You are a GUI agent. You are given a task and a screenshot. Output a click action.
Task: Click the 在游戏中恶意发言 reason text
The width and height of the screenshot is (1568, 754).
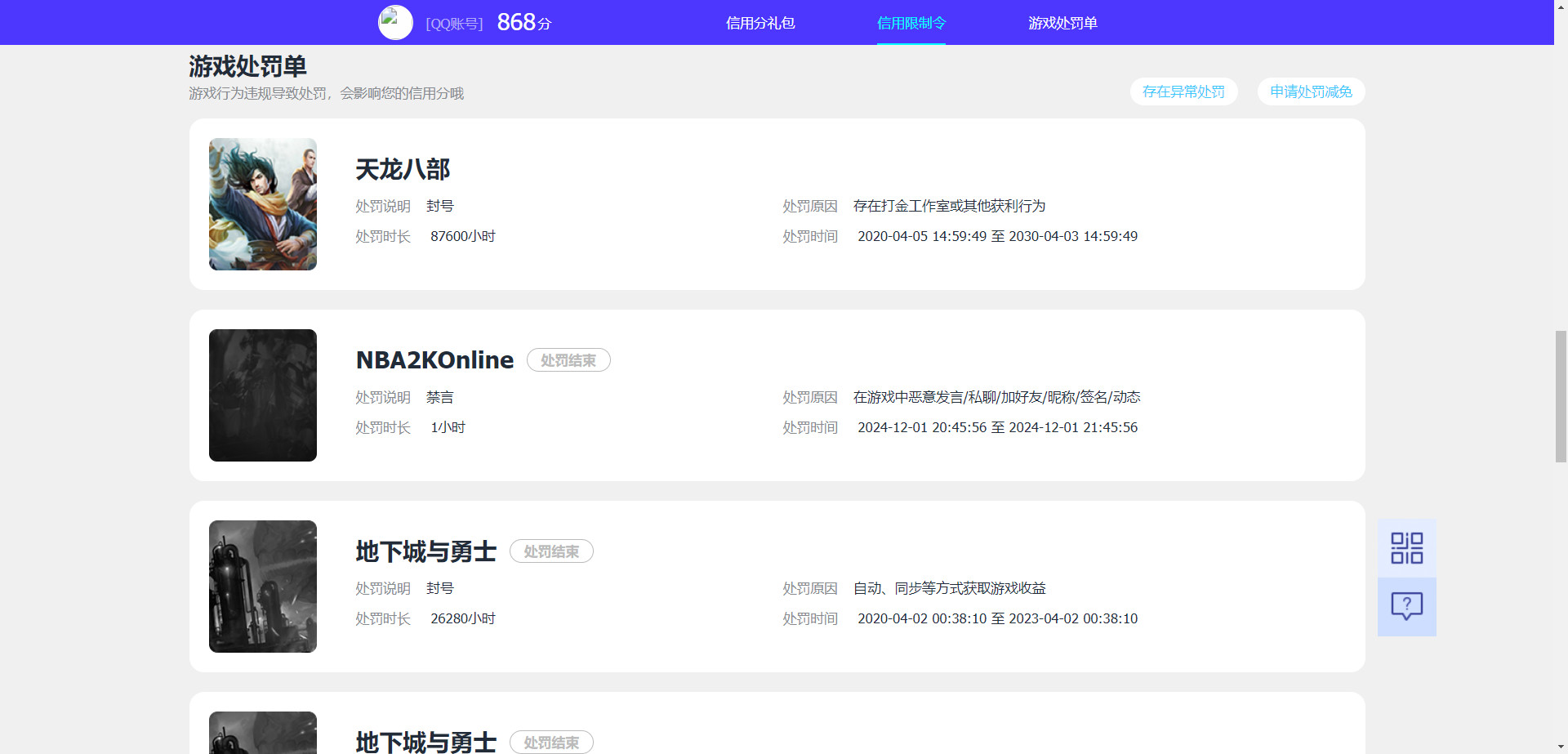point(996,397)
